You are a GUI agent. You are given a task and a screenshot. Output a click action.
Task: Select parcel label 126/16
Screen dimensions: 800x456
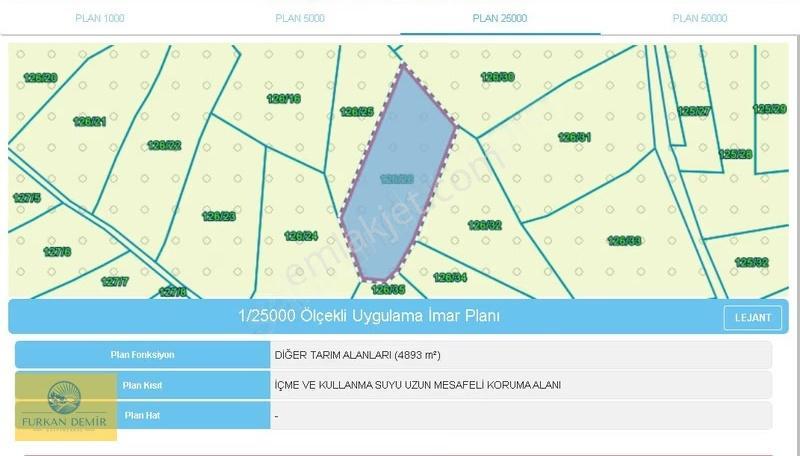pyautogui.click(x=284, y=98)
